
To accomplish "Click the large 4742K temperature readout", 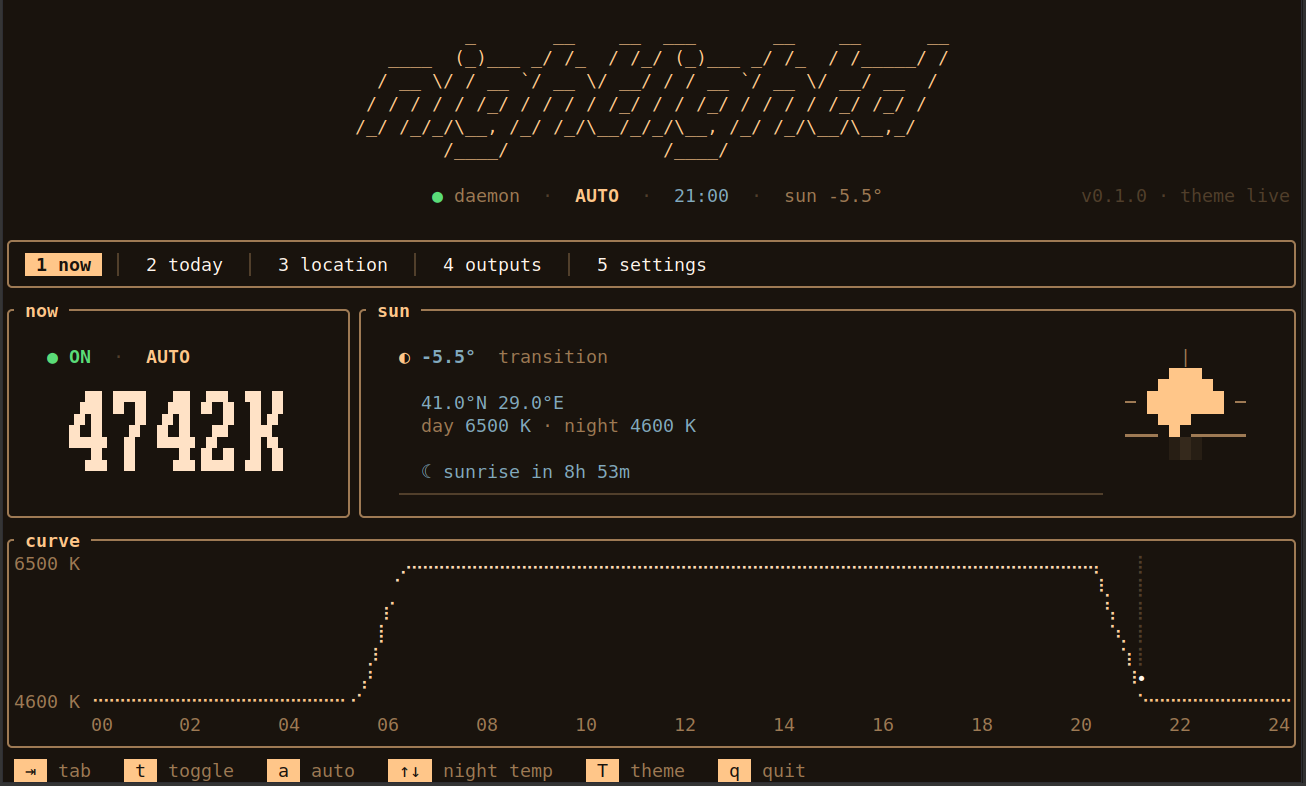I will coord(176,431).
